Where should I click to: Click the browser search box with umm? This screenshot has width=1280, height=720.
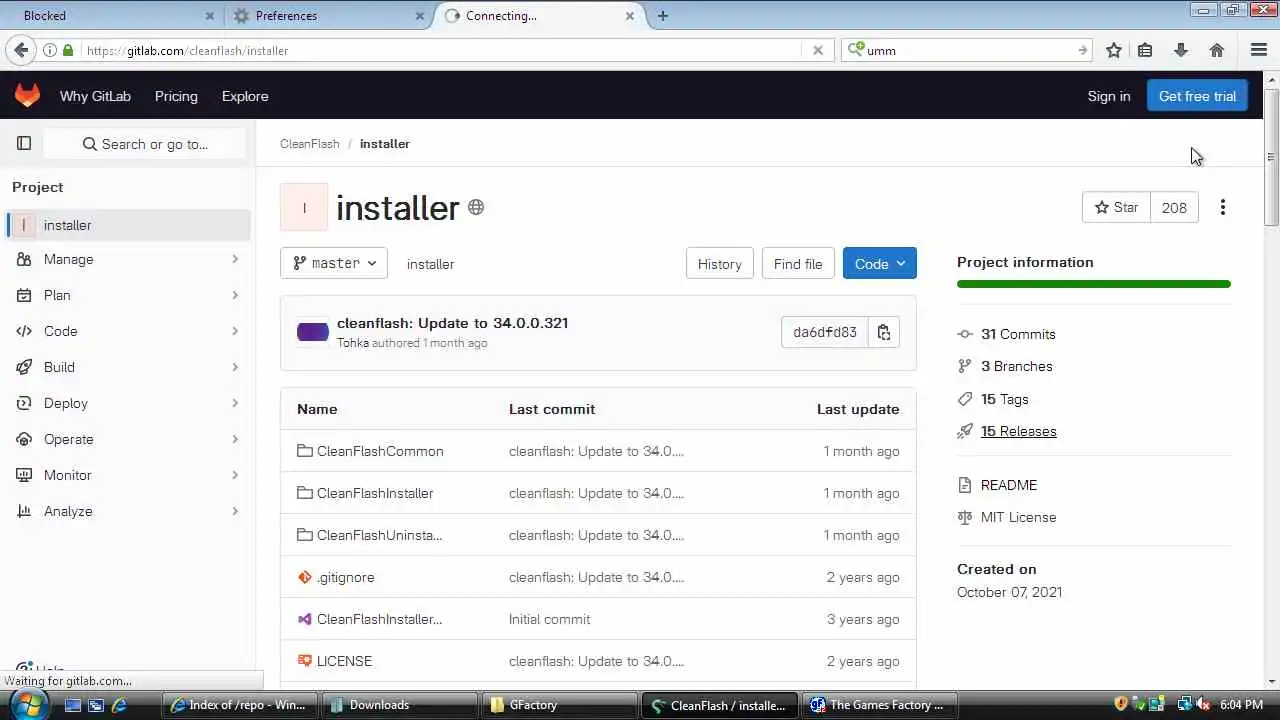[968, 50]
